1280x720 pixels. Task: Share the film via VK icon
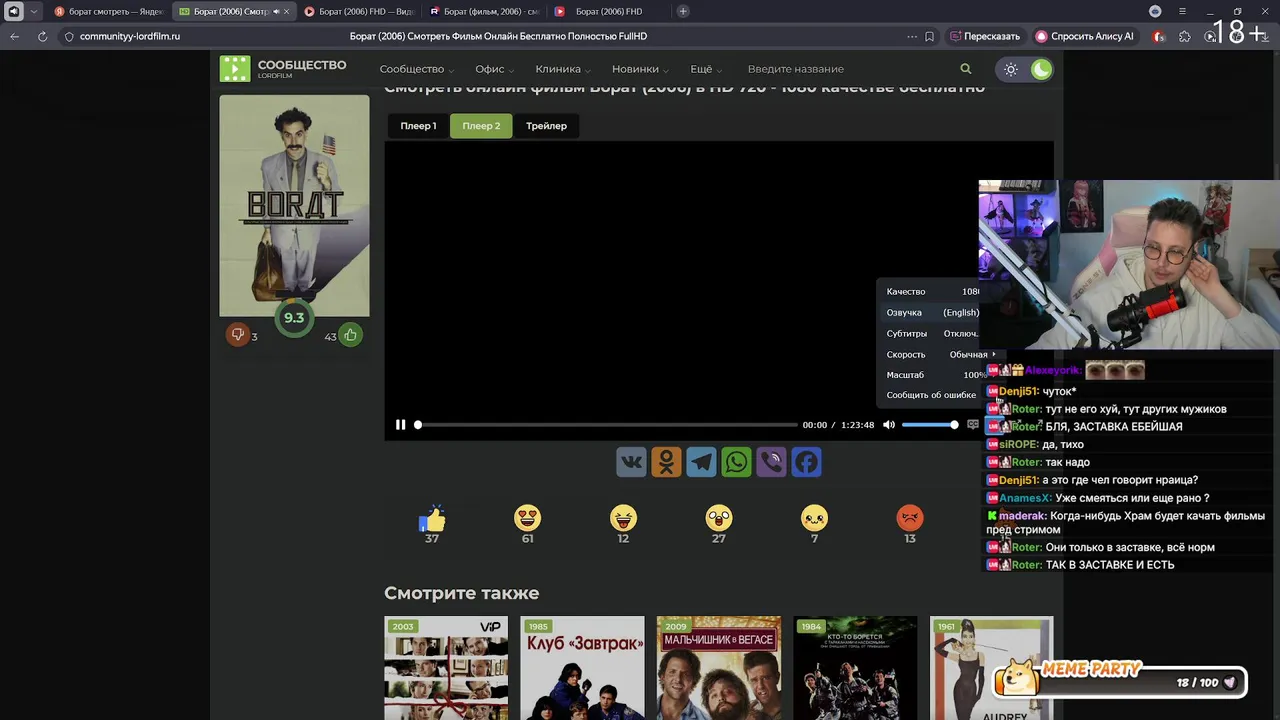[x=631, y=462]
